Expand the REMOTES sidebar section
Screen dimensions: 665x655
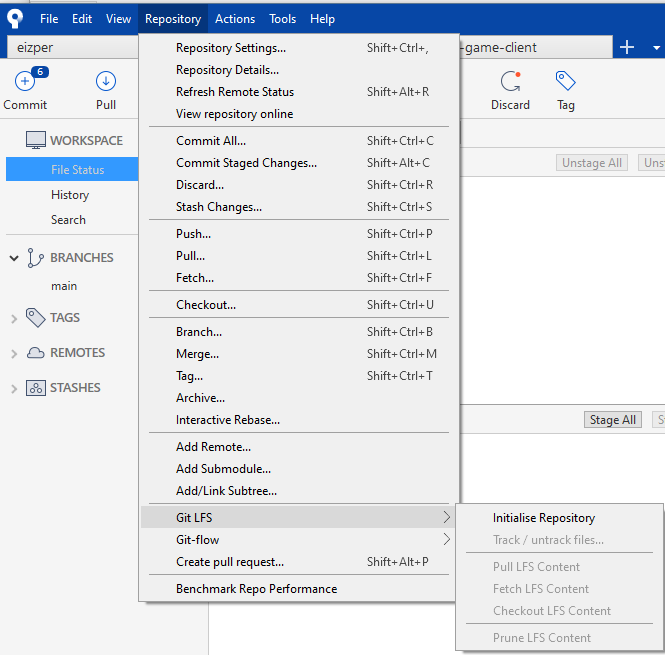pos(14,354)
